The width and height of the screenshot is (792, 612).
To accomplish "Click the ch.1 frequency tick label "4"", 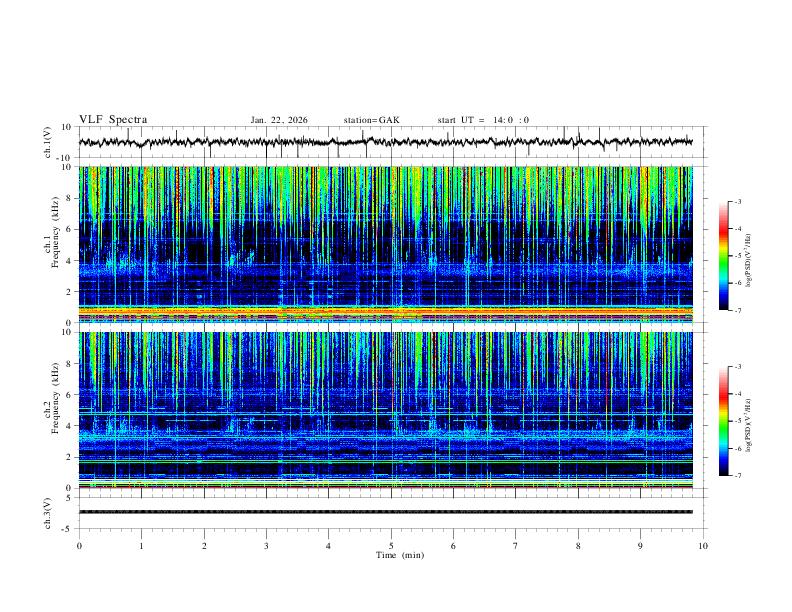I will click(x=69, y=261).
